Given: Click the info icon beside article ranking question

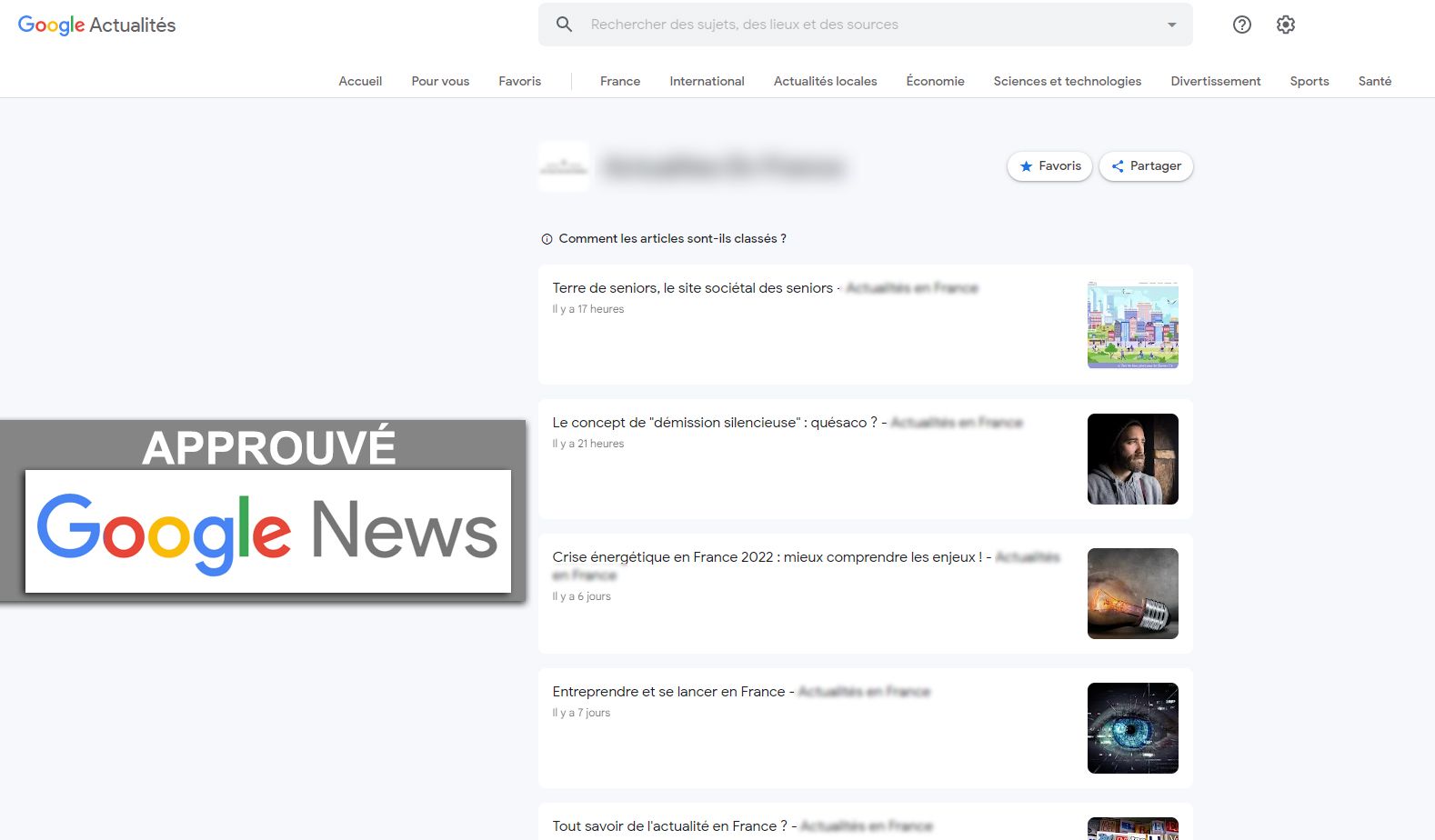Looking at the screenshot, I should 547,239.
